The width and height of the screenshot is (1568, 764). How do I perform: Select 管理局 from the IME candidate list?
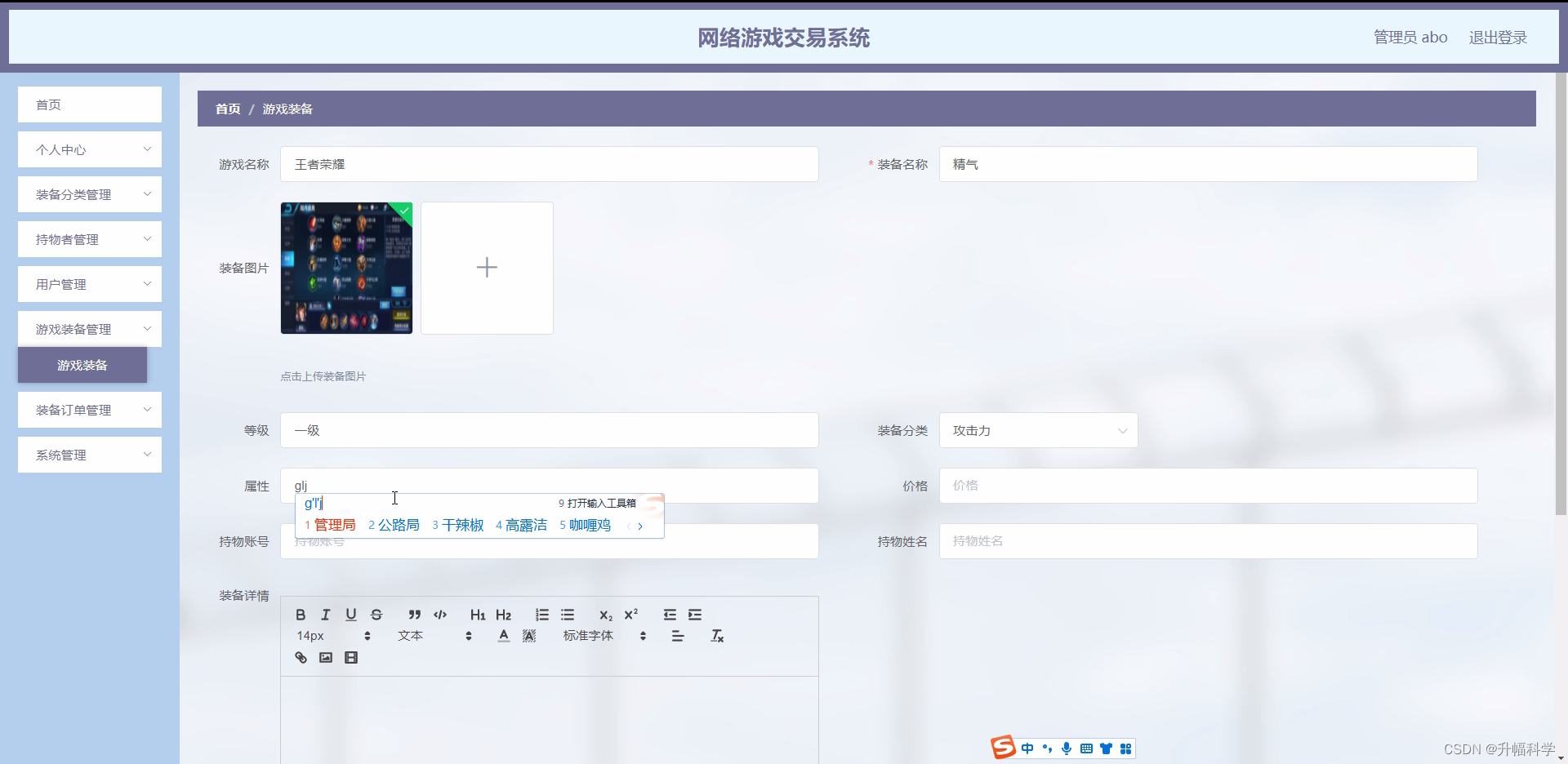click(335, 525)
